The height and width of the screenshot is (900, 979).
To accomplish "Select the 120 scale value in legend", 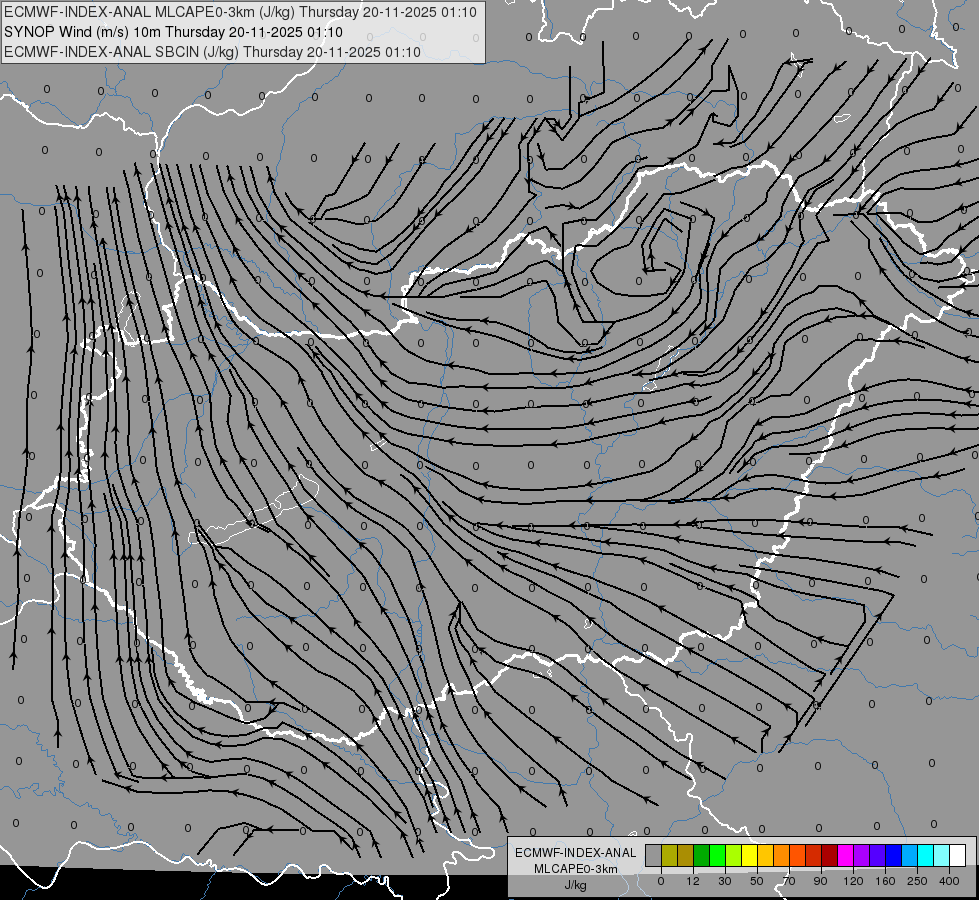I will pyautogui.click(x=854, y=882).
